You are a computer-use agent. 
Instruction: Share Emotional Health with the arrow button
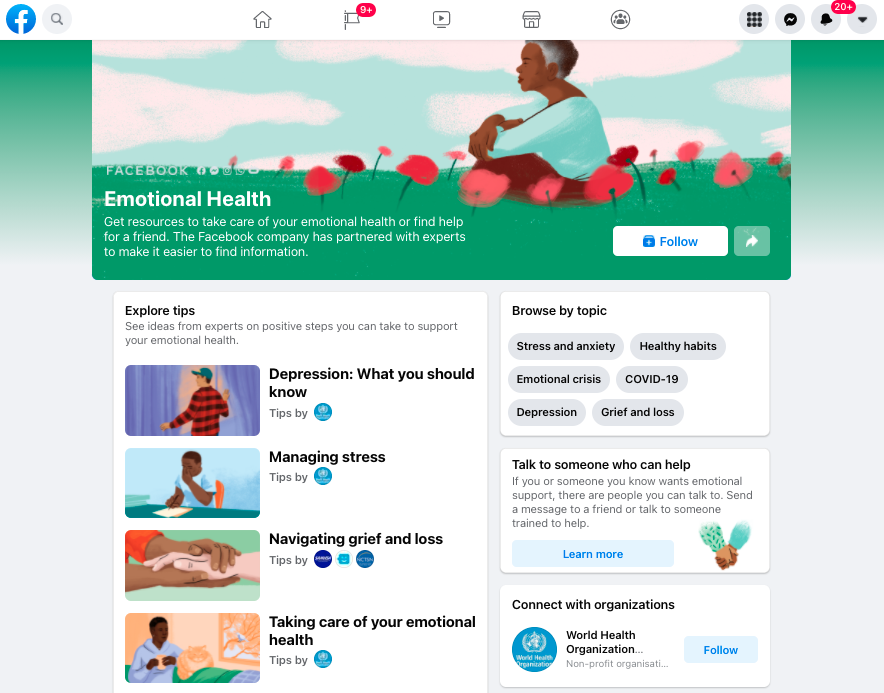pyautogui.click(x=752, y=241)
